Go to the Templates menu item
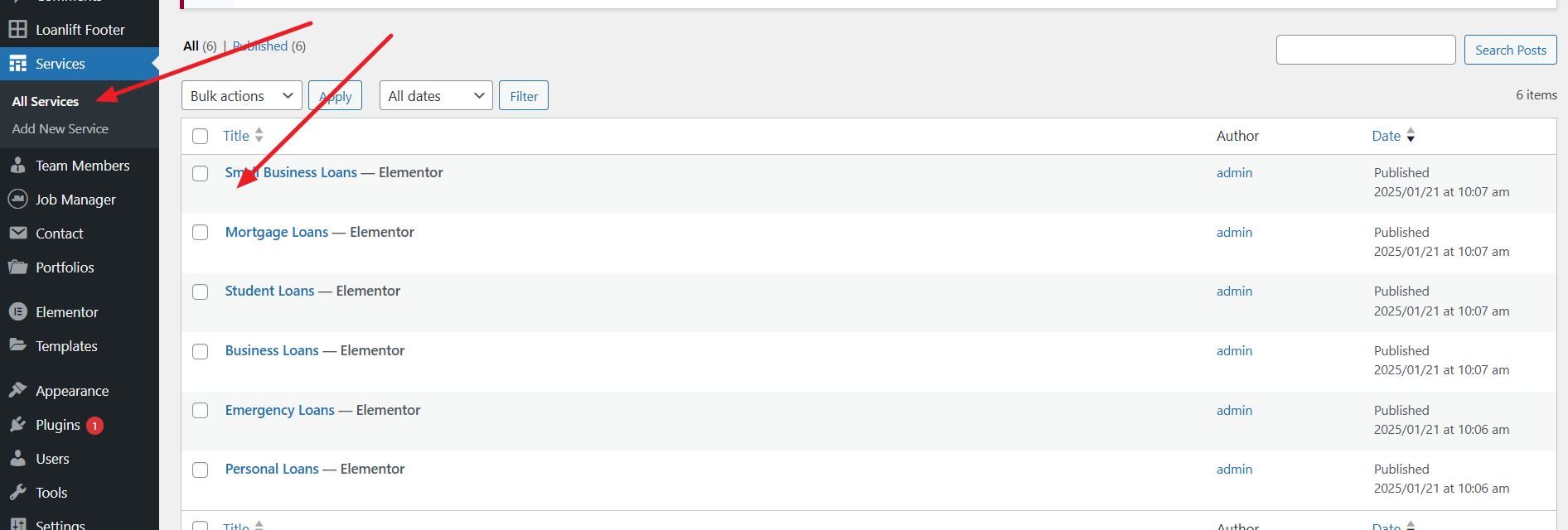The height and width of the screenshot is (530, 1568). 66,346
